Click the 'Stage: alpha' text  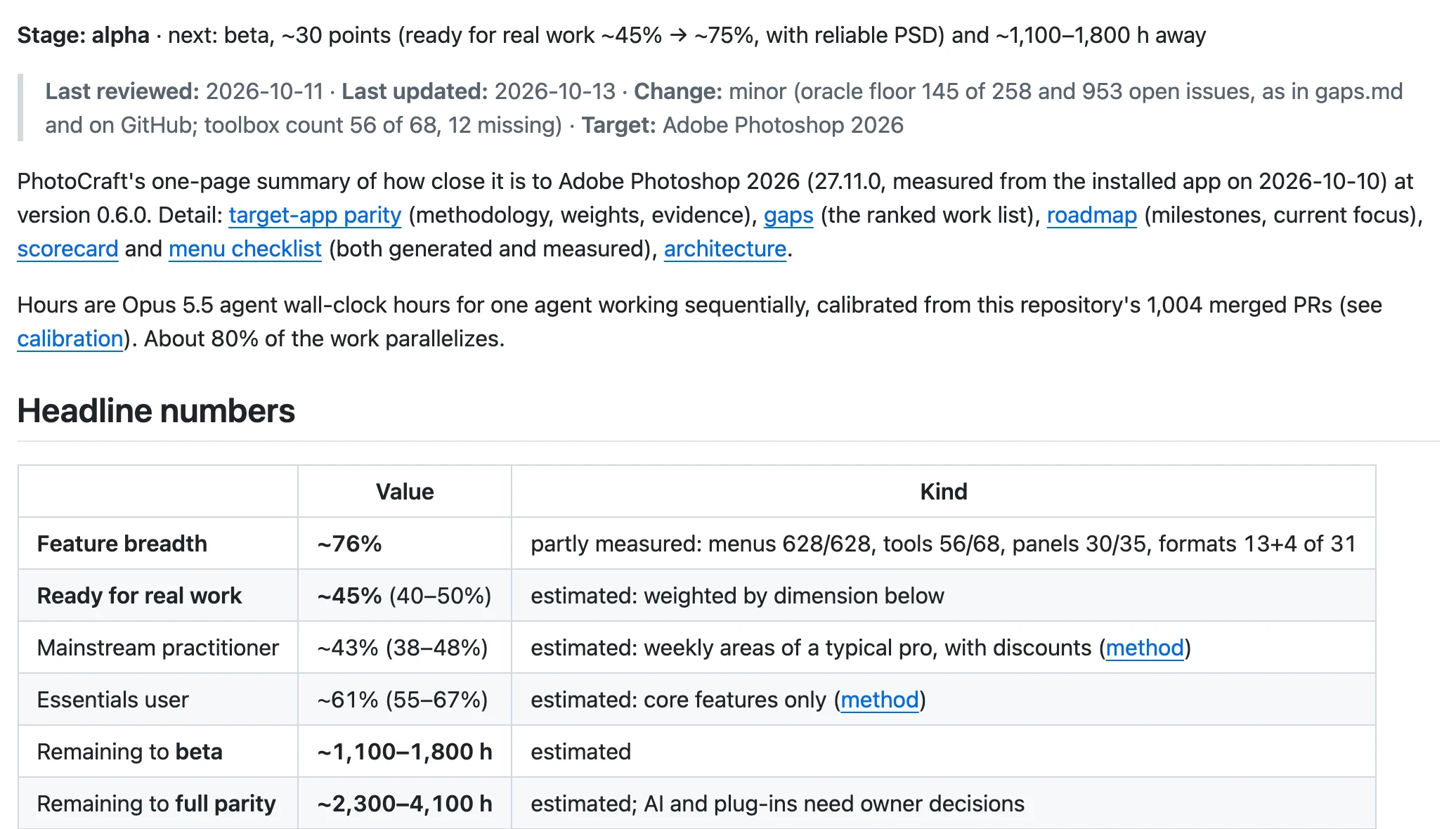click(x=83, y=35)
